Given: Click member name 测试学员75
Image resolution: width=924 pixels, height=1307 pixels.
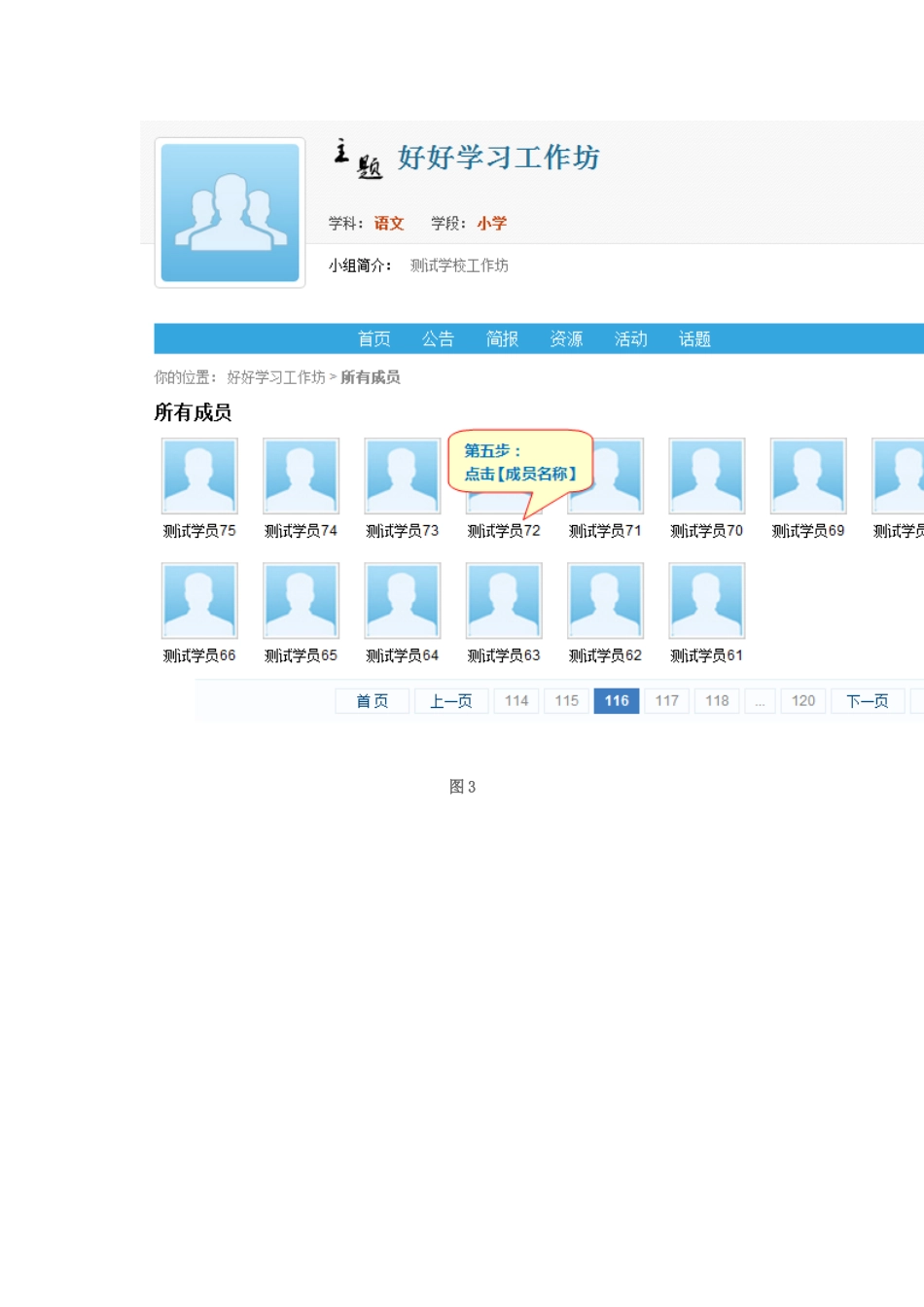Looking at the screenshot, I should click(199, 531).
